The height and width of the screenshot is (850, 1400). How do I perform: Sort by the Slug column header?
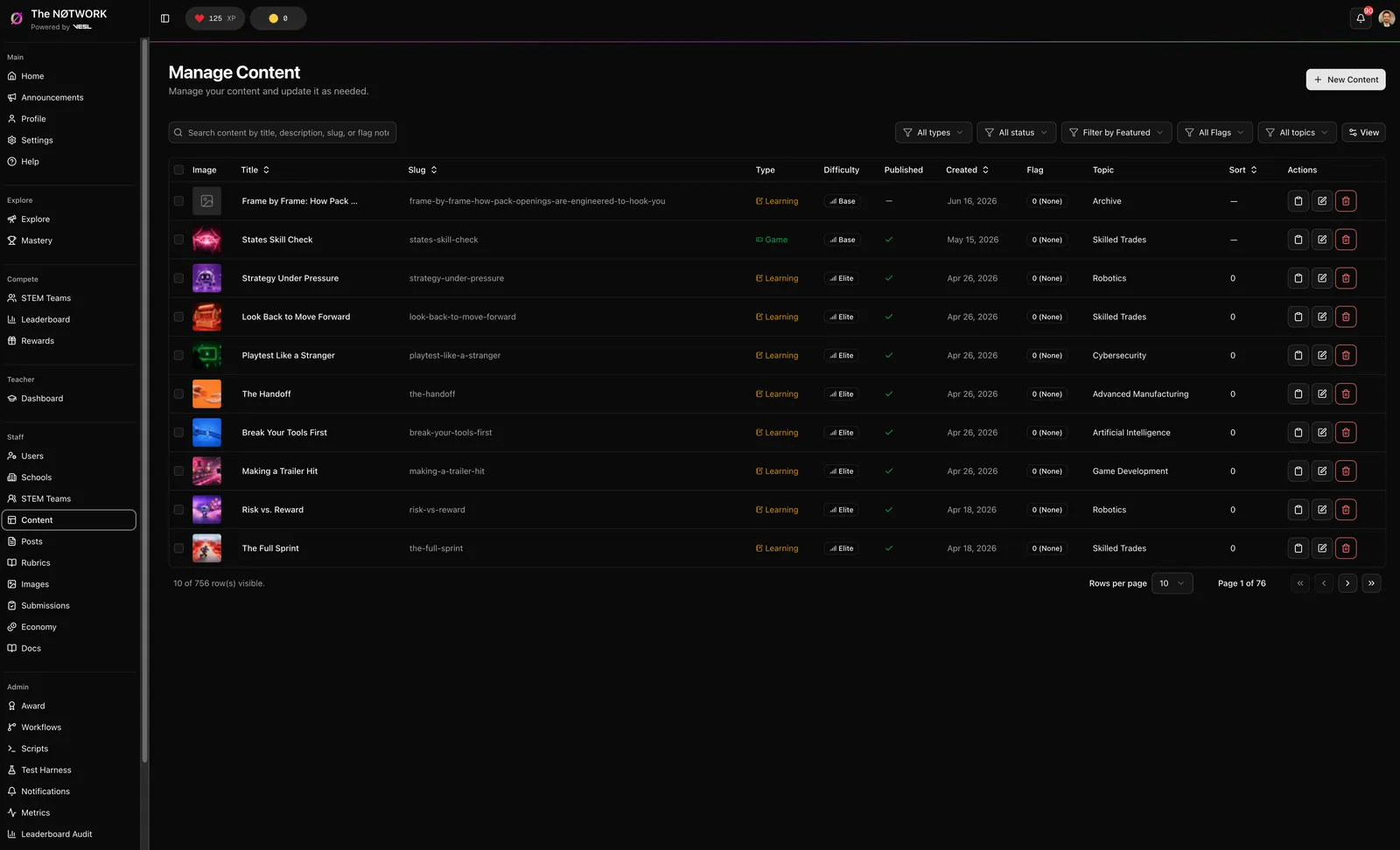click(x=423, y=170)
